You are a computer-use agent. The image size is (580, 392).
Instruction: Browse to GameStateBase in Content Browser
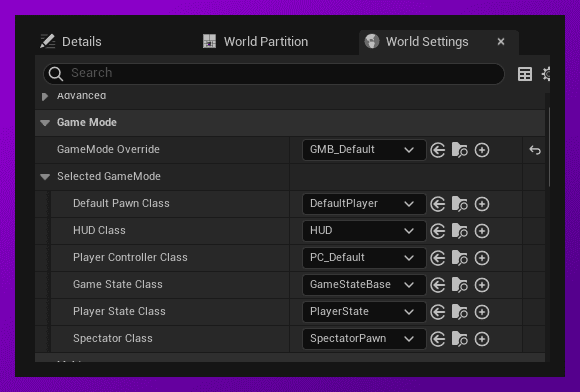(460, 285)
